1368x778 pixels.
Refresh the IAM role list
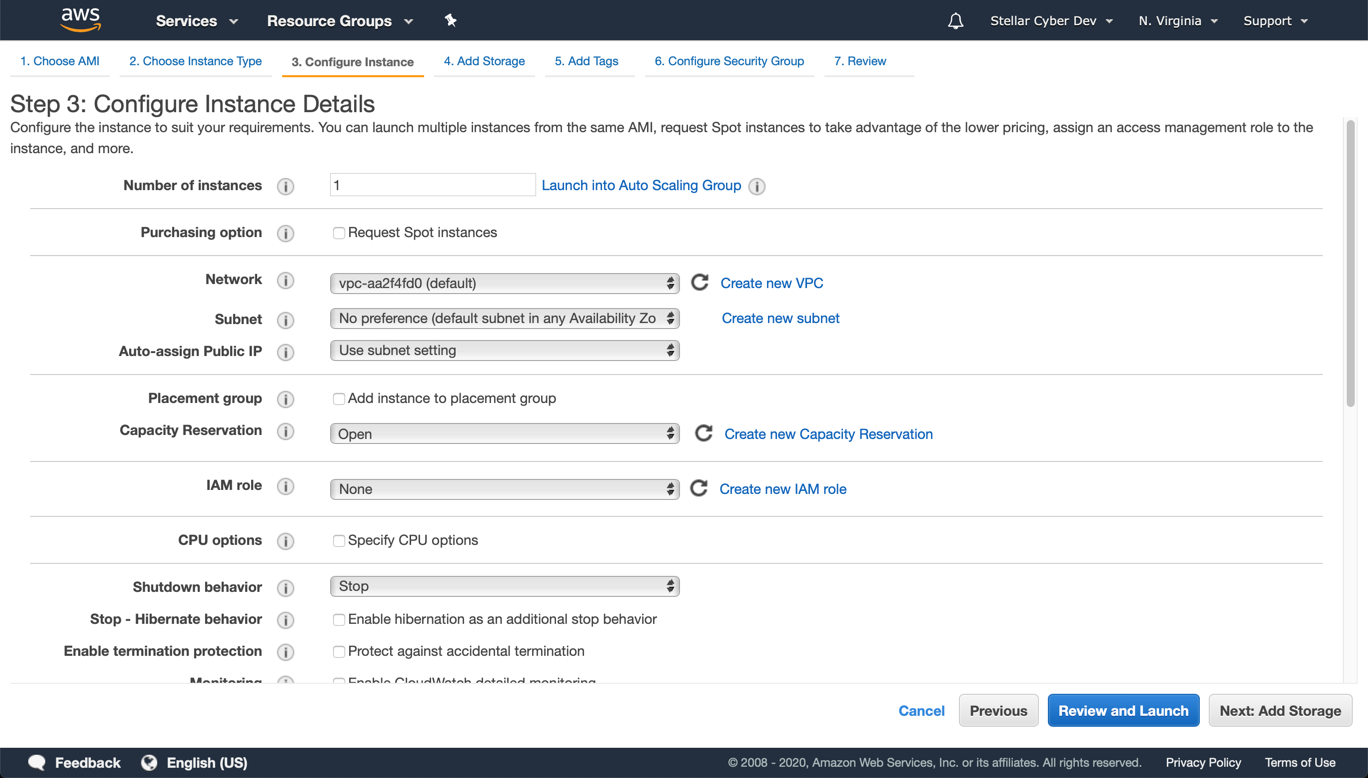(x=699, y=488)
